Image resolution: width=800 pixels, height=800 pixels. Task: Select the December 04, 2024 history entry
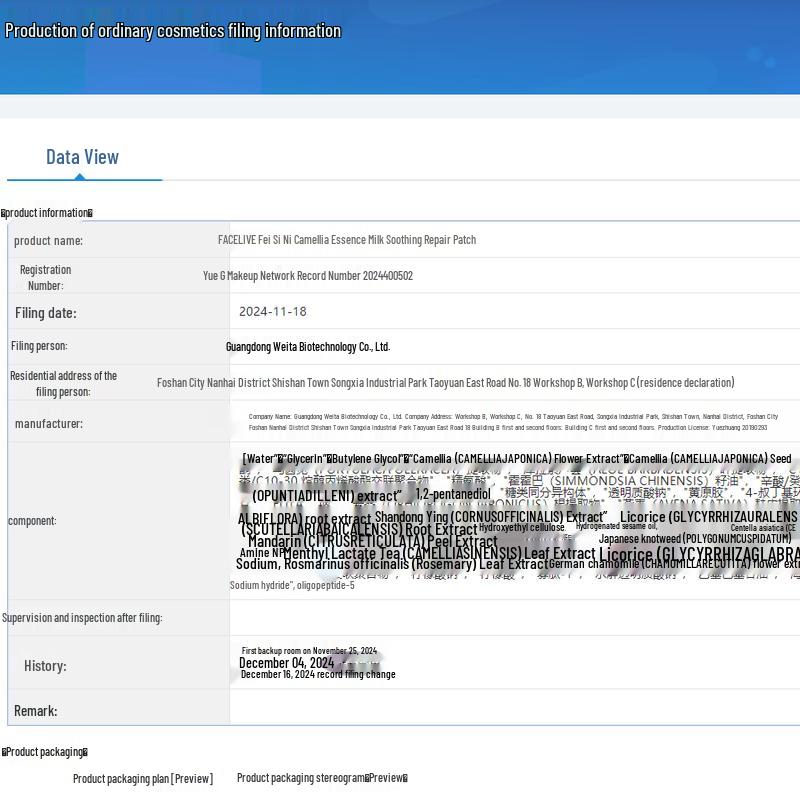[x=286, y=663]
